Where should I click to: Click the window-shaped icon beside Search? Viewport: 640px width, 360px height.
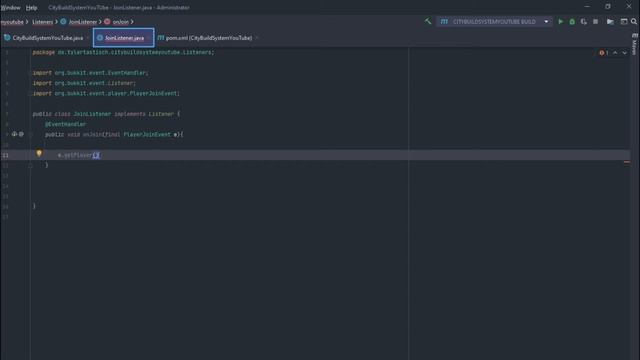pyautogui.click(x=624, y=22)
